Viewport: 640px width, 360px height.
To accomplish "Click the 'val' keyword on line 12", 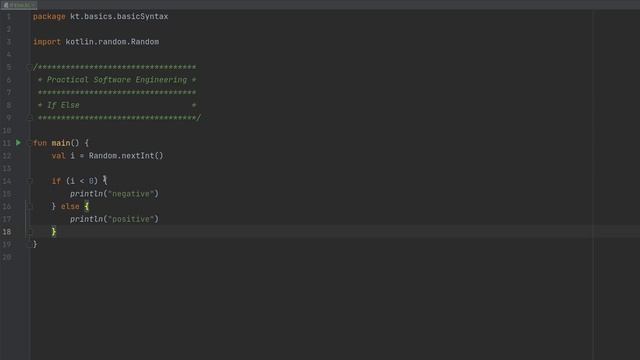I will [58, 156].
